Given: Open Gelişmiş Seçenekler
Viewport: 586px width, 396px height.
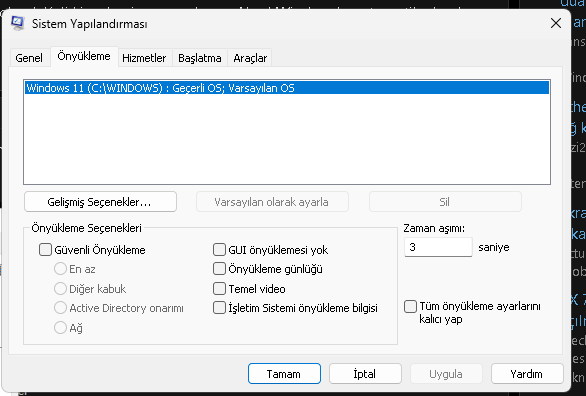Looking at the screenshot, I should tap(100, 202).
